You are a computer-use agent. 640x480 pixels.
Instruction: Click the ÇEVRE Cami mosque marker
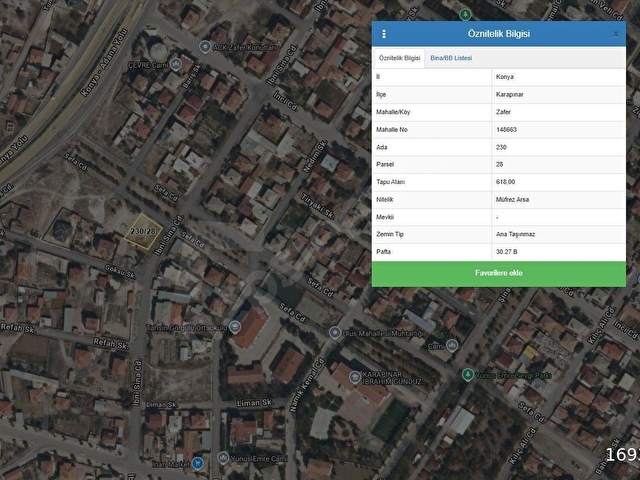tap(176, 64)
